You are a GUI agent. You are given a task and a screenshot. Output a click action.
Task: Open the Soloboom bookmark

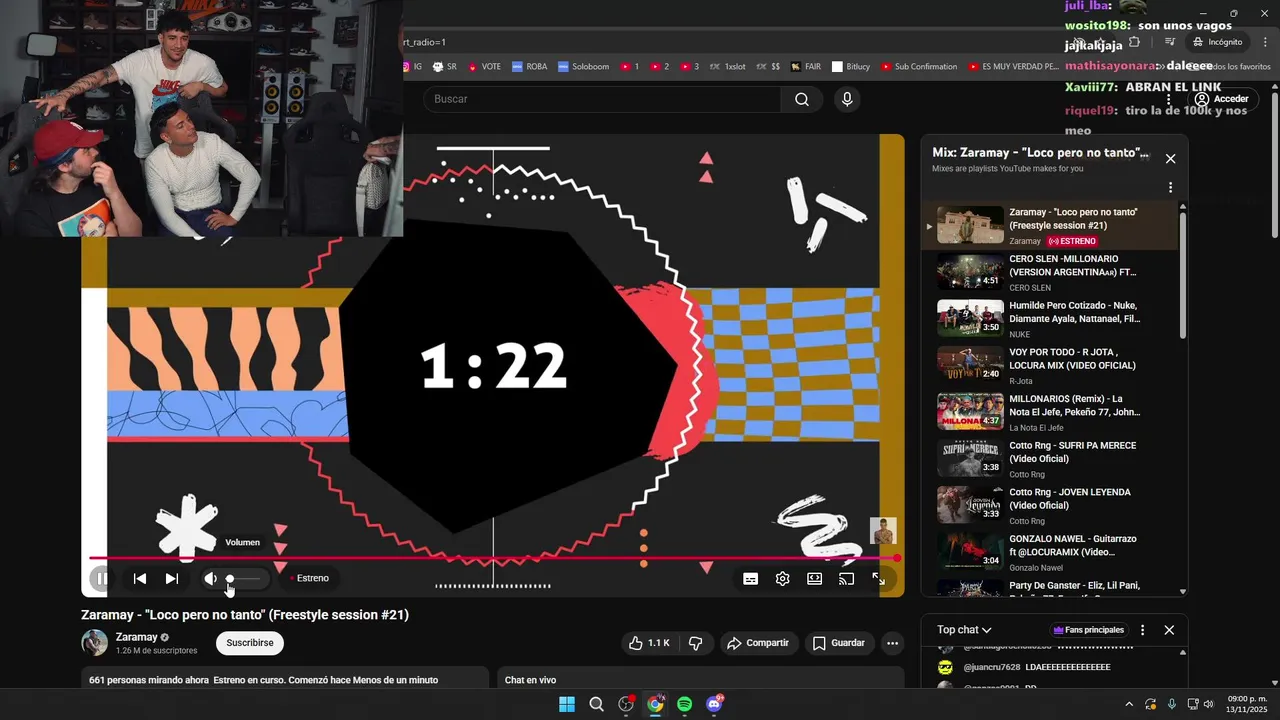[583, 67]
